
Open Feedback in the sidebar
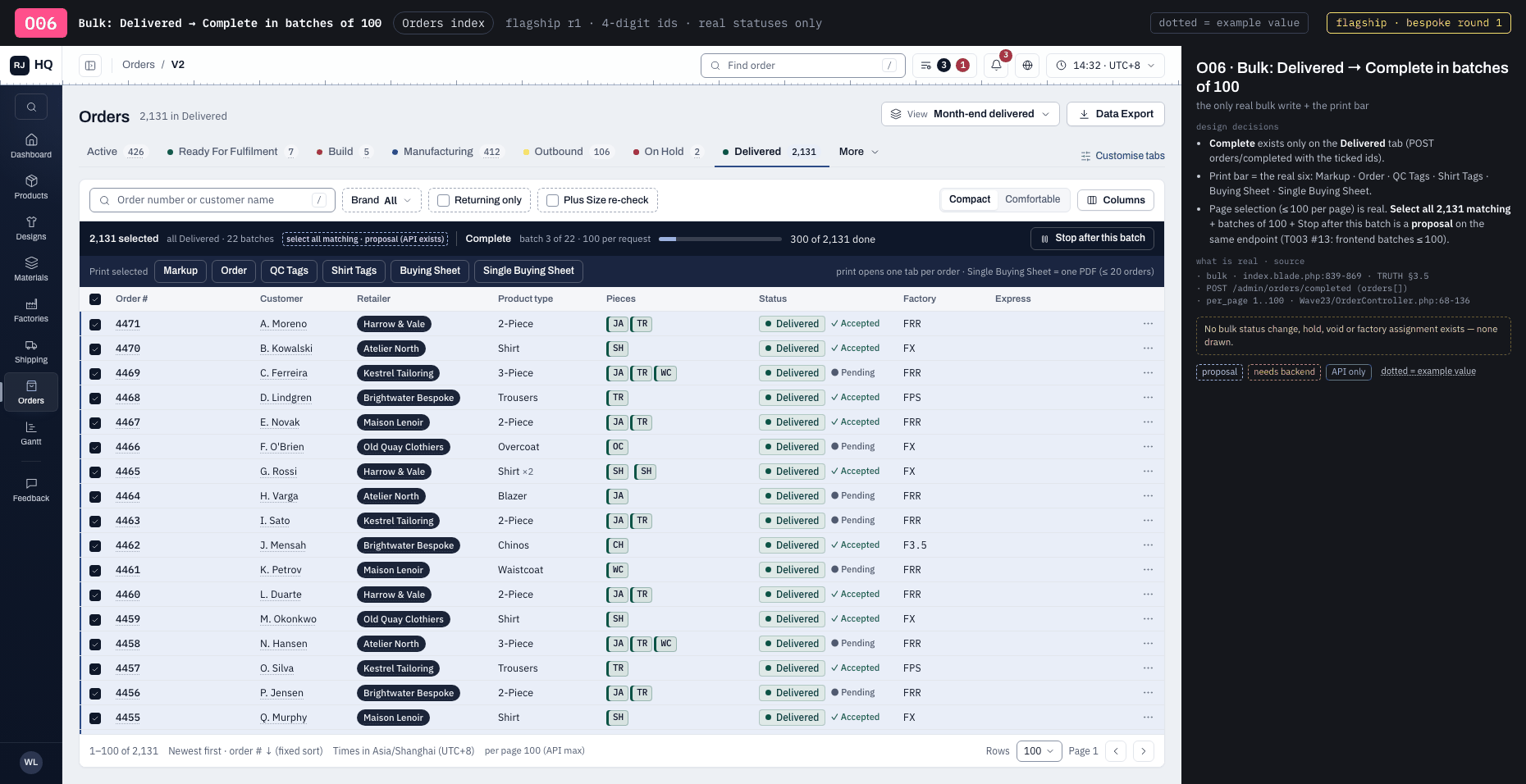click(31, 490)
